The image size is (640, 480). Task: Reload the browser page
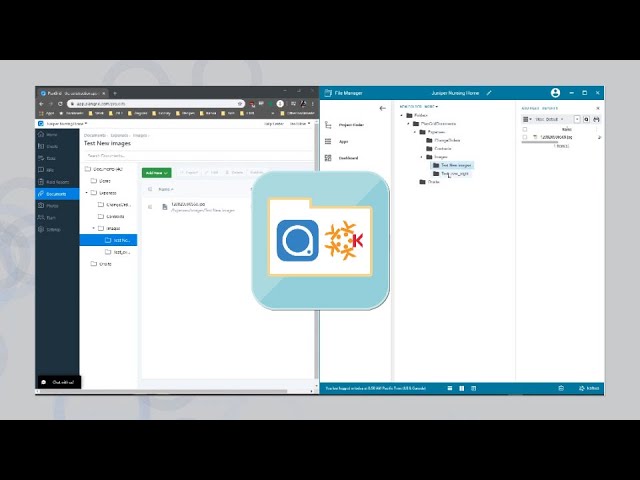pos(60,104)
